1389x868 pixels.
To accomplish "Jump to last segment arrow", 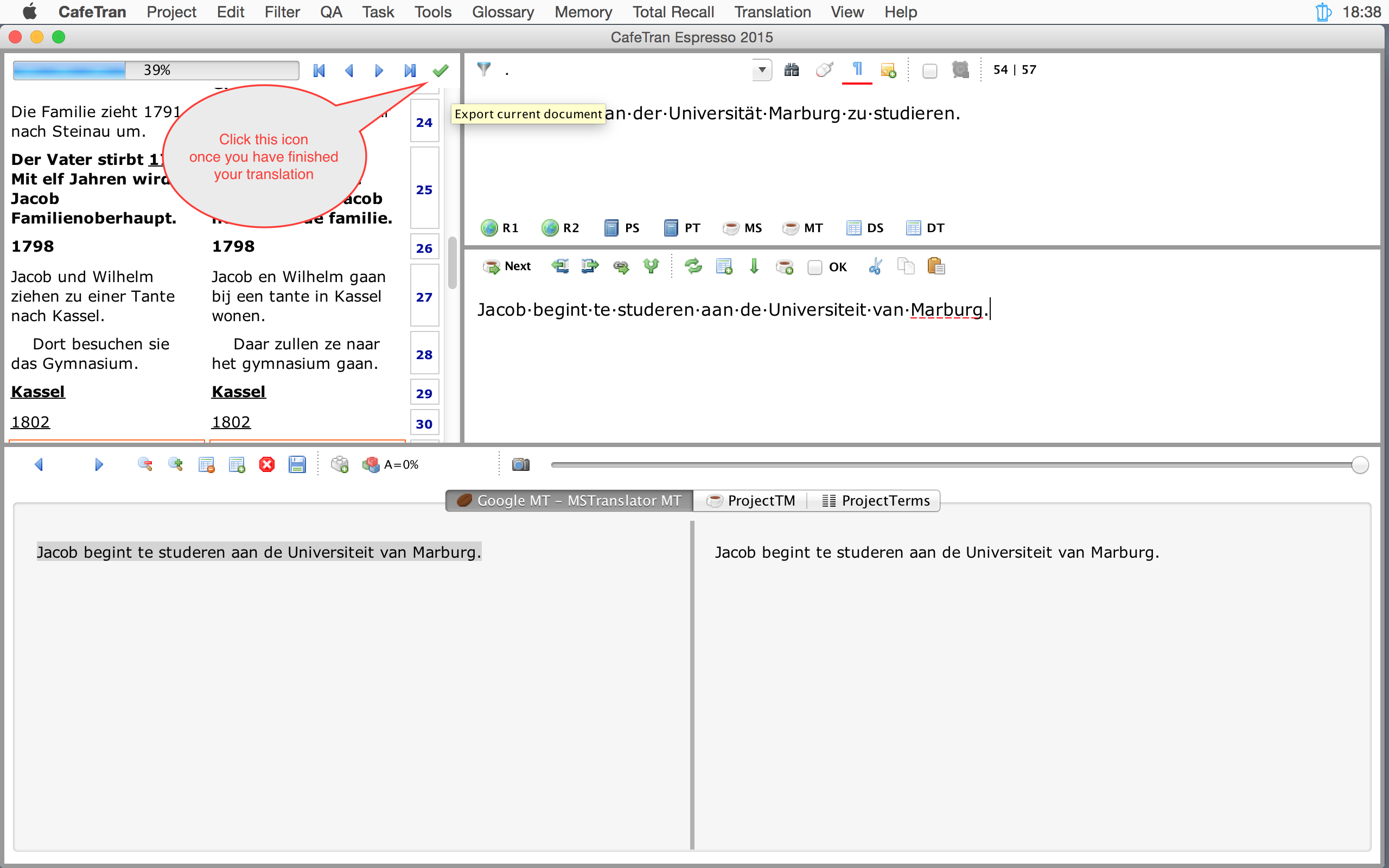I will [409, 70].
